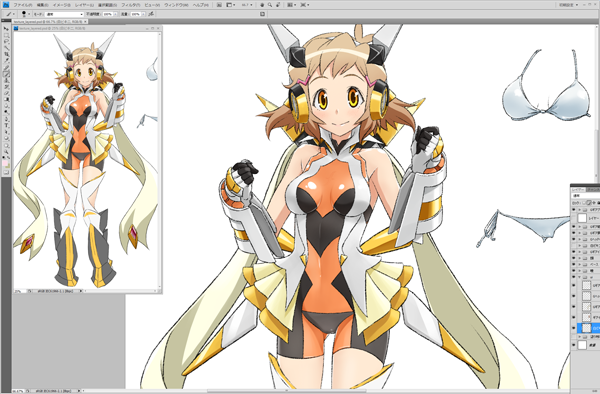
Task: Select the Eyedropper tool in toolbox
Action: (x=7, y=60)
